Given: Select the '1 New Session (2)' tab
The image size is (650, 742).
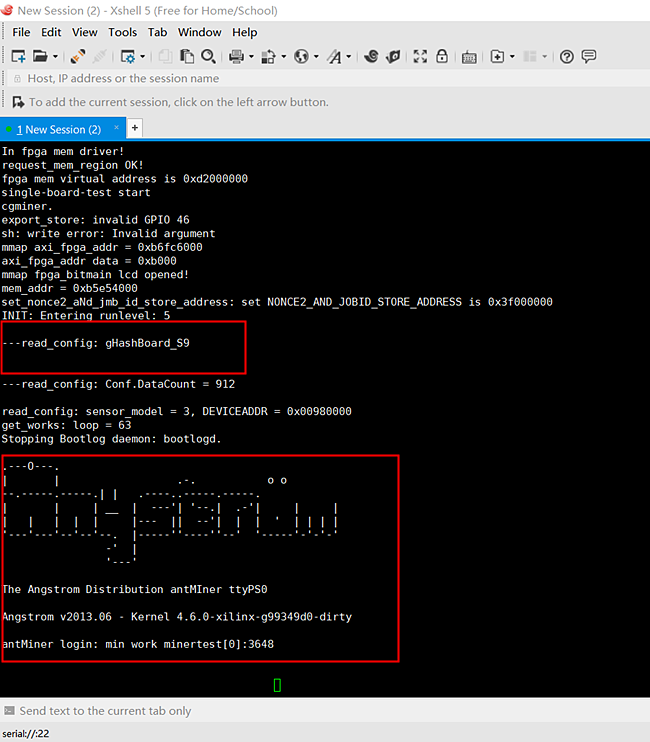Looking at the screenshot, I should point(58,129).
